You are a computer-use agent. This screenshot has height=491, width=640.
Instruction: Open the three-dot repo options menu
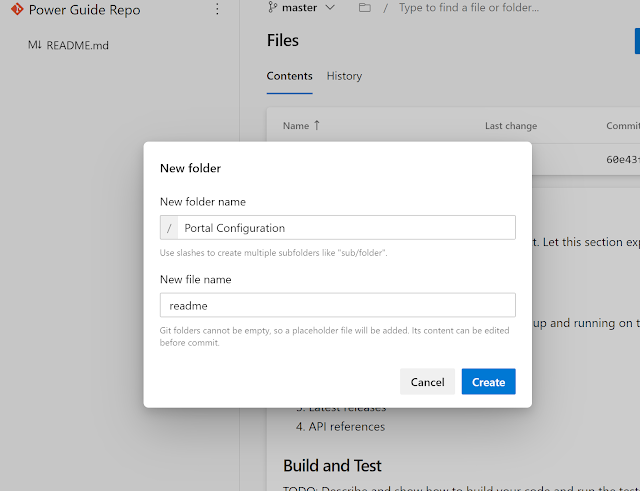tap(218, 10)
